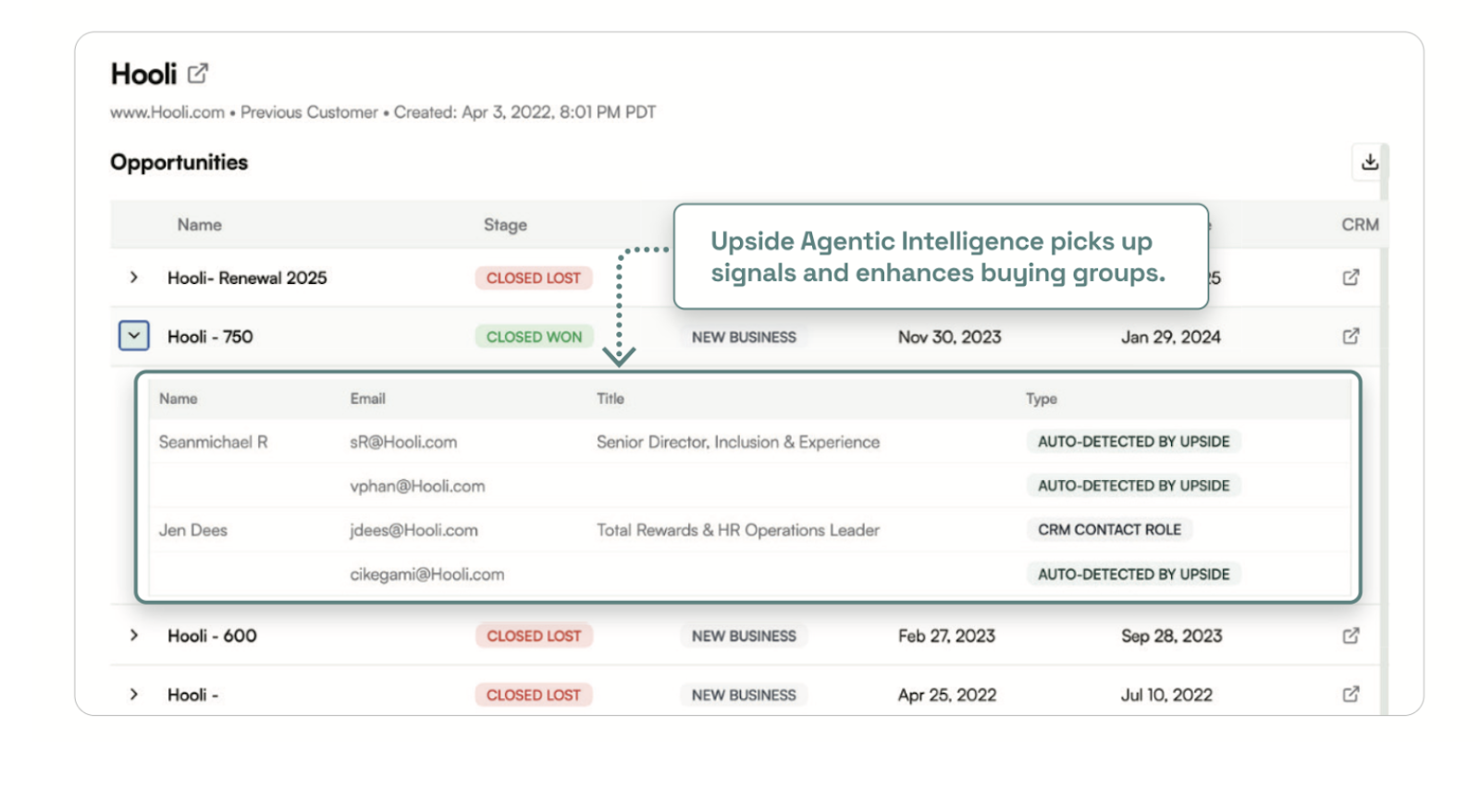Click the Feb 27, 2023 date
The image size is (1480, 812).
(946, 636)
